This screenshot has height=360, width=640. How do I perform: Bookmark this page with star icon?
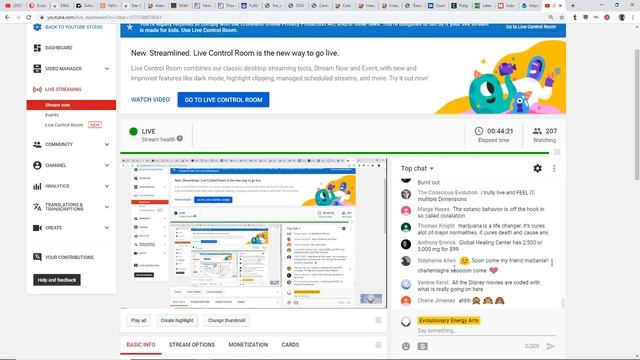click(x=562, y=18)
